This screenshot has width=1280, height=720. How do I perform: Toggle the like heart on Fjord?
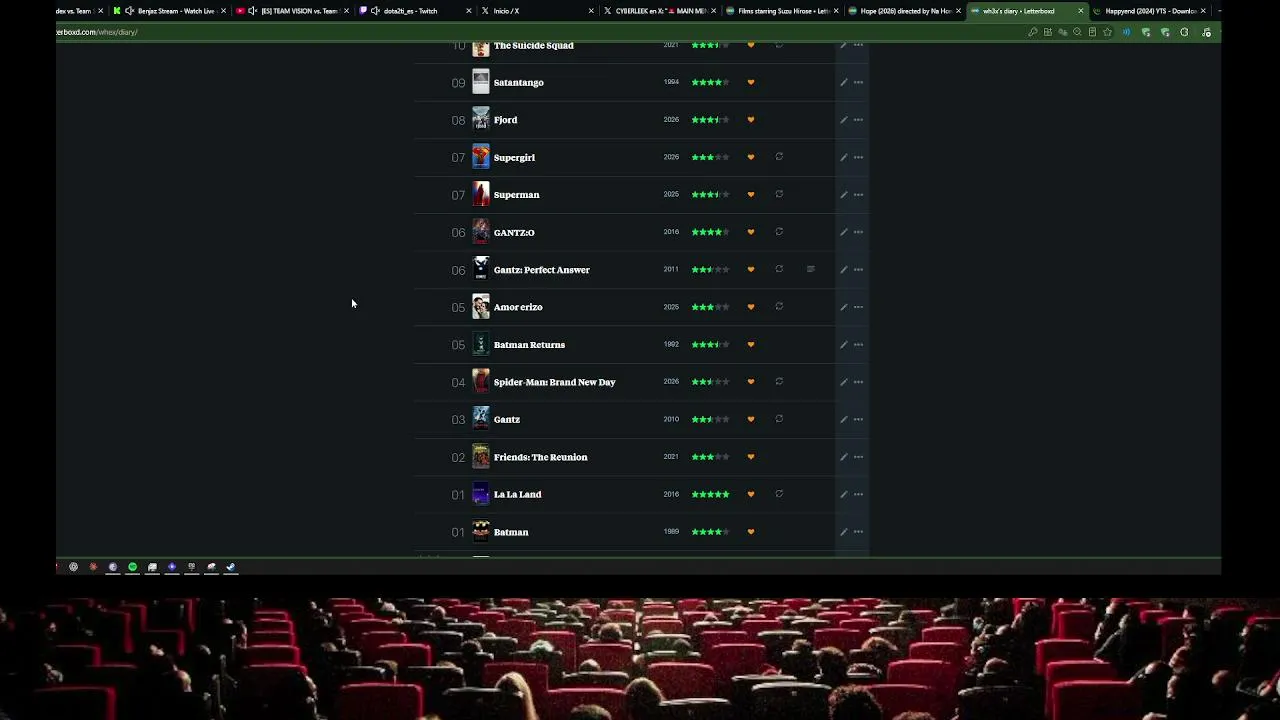pos(751,120)
